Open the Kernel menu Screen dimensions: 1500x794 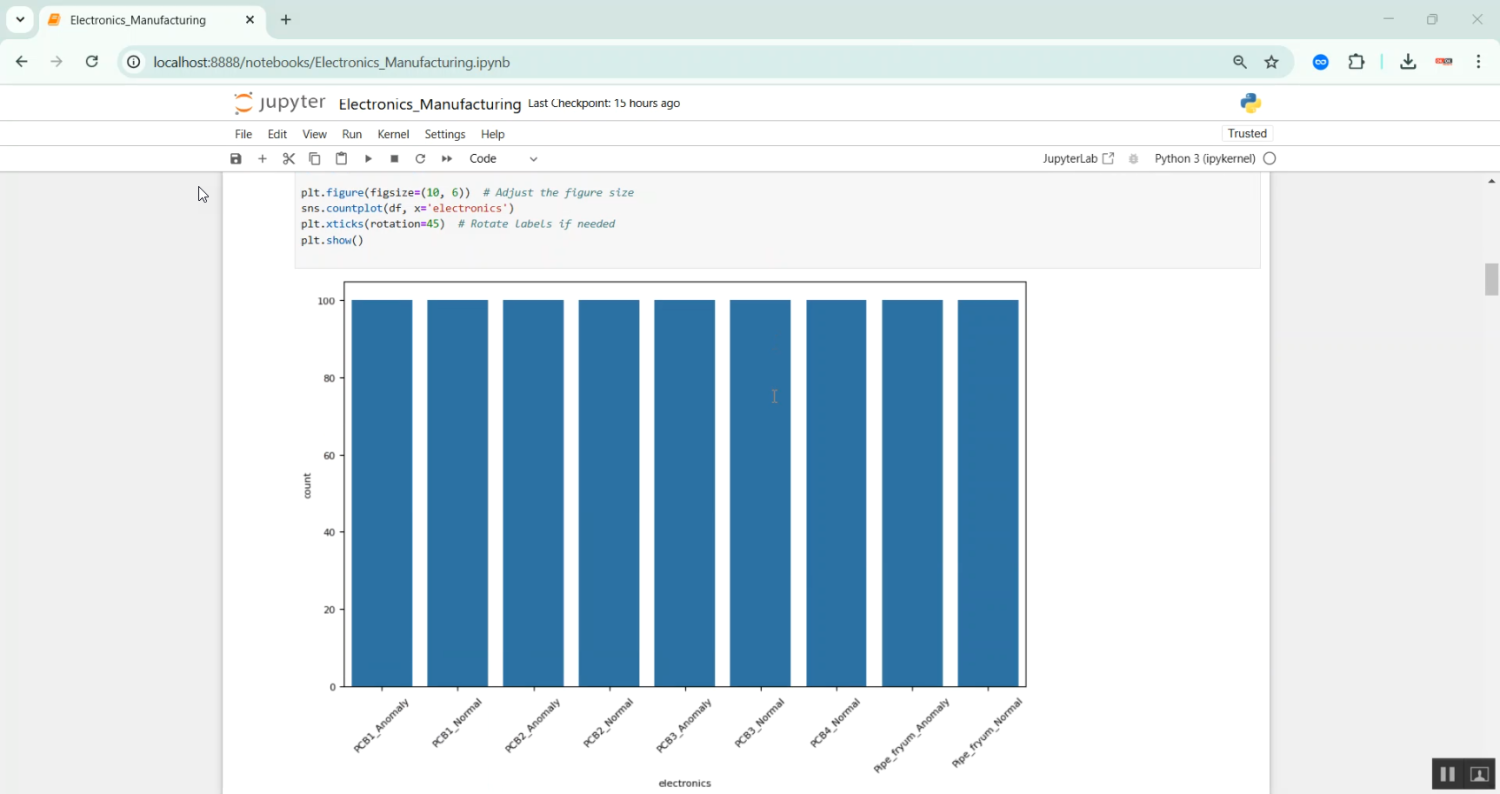(393, 134)
